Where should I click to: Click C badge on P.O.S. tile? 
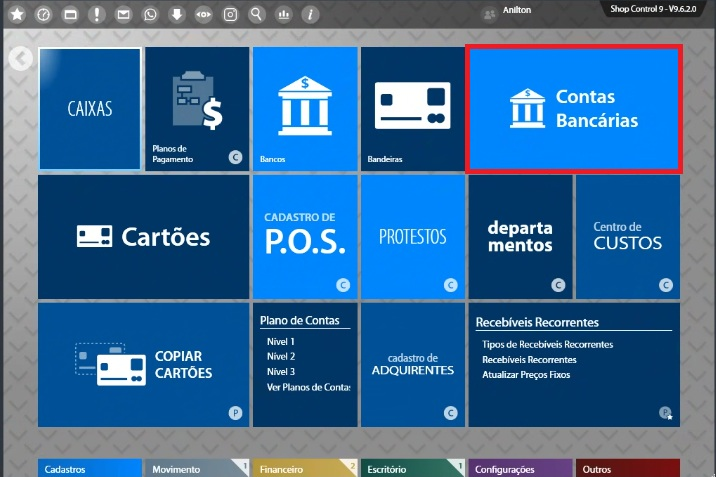pyautogui.click(x=343, y=285)
